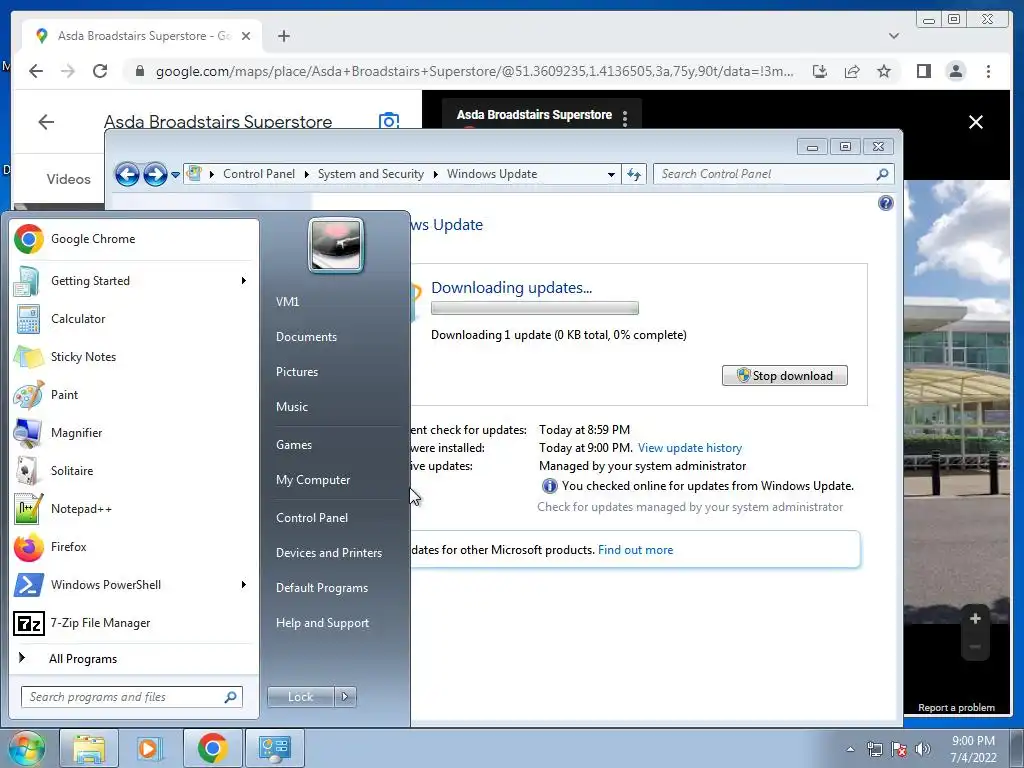Open Getting Started in Start menu
This screenshot has height=768, width=1024.
(x=134, y=281)
